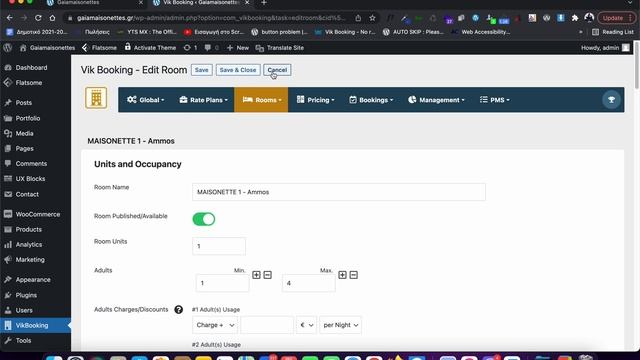Open Dashboard in WordPress sidebar
Image resolution: width=640 pixels, height=360 pixels.
click(31, 68)
